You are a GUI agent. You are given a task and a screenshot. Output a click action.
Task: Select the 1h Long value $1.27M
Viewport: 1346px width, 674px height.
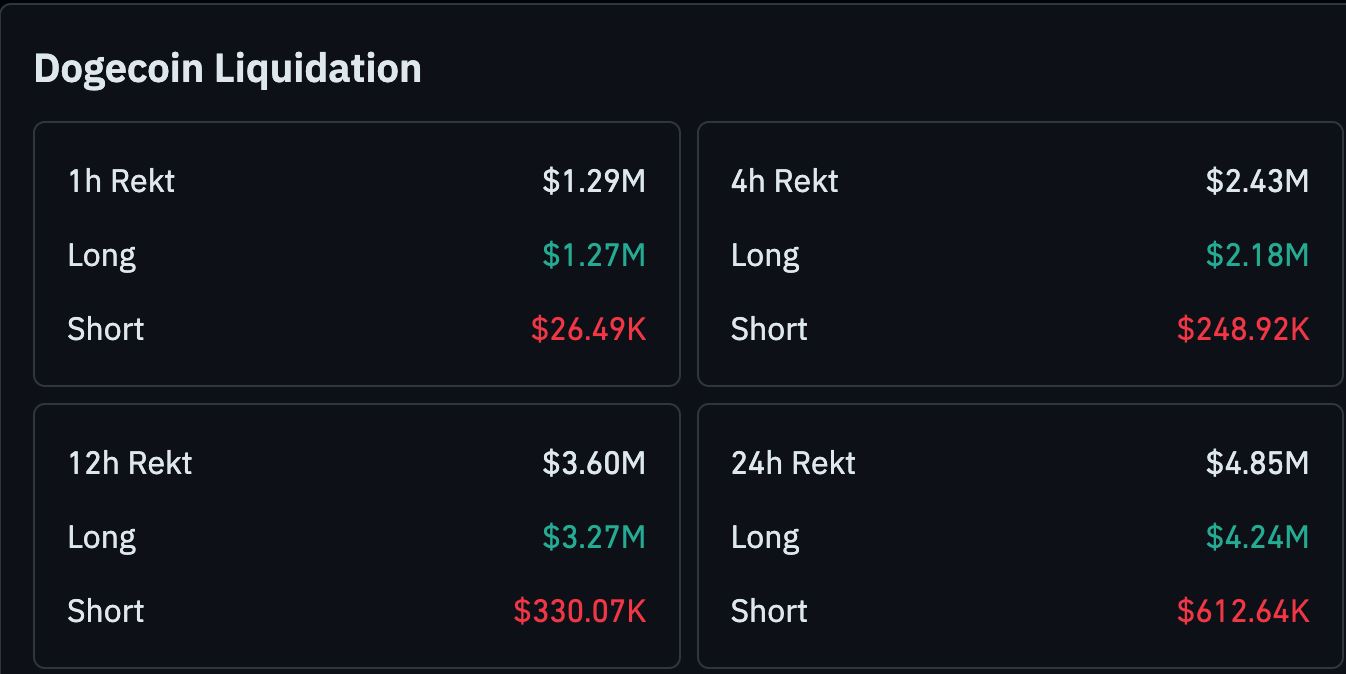[594, 255]
